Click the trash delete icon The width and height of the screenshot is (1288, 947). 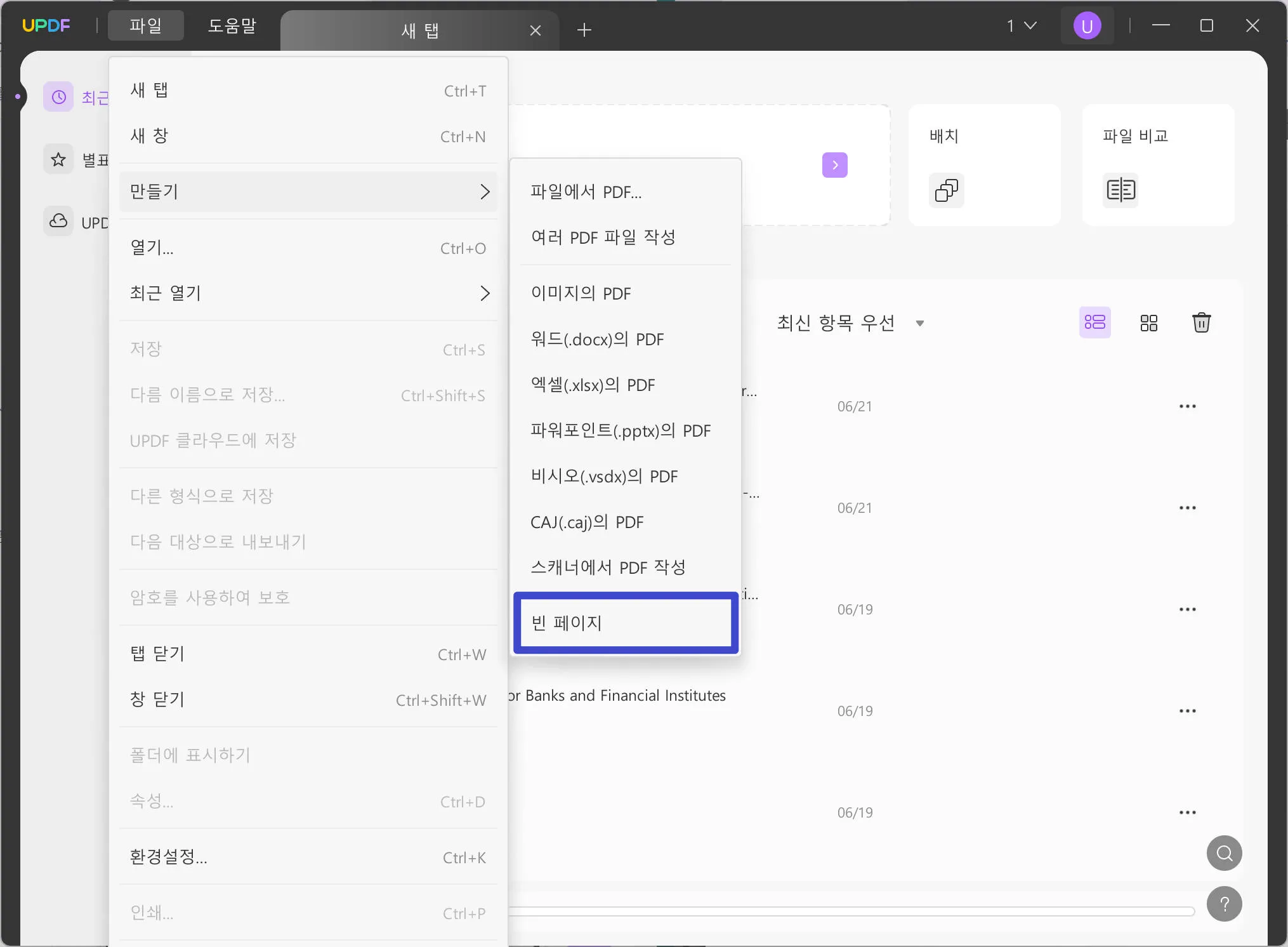(1201, 323)
